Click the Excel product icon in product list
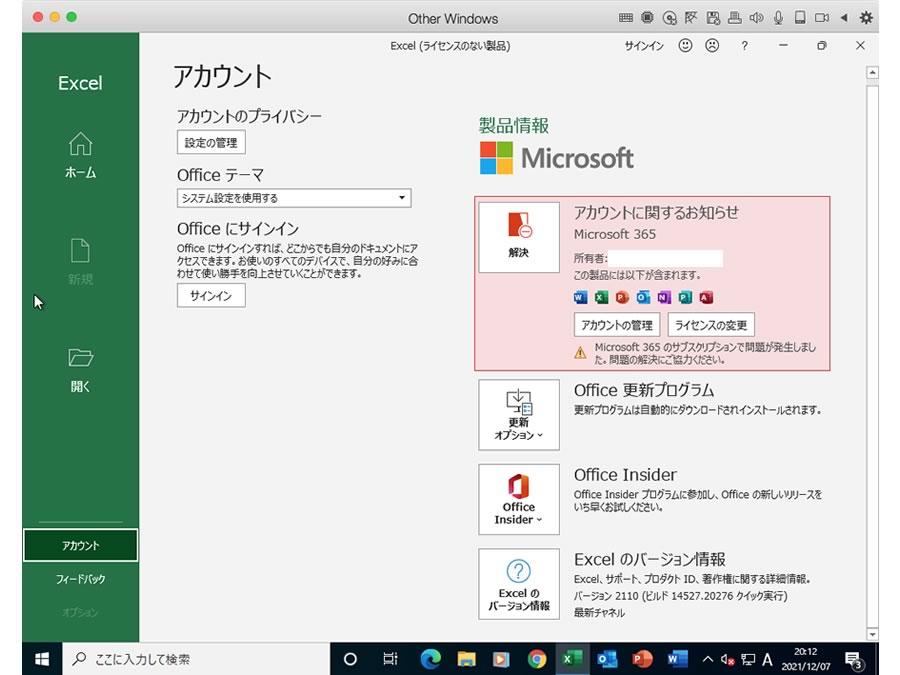The image size is (900, 675). click(601, 297)
